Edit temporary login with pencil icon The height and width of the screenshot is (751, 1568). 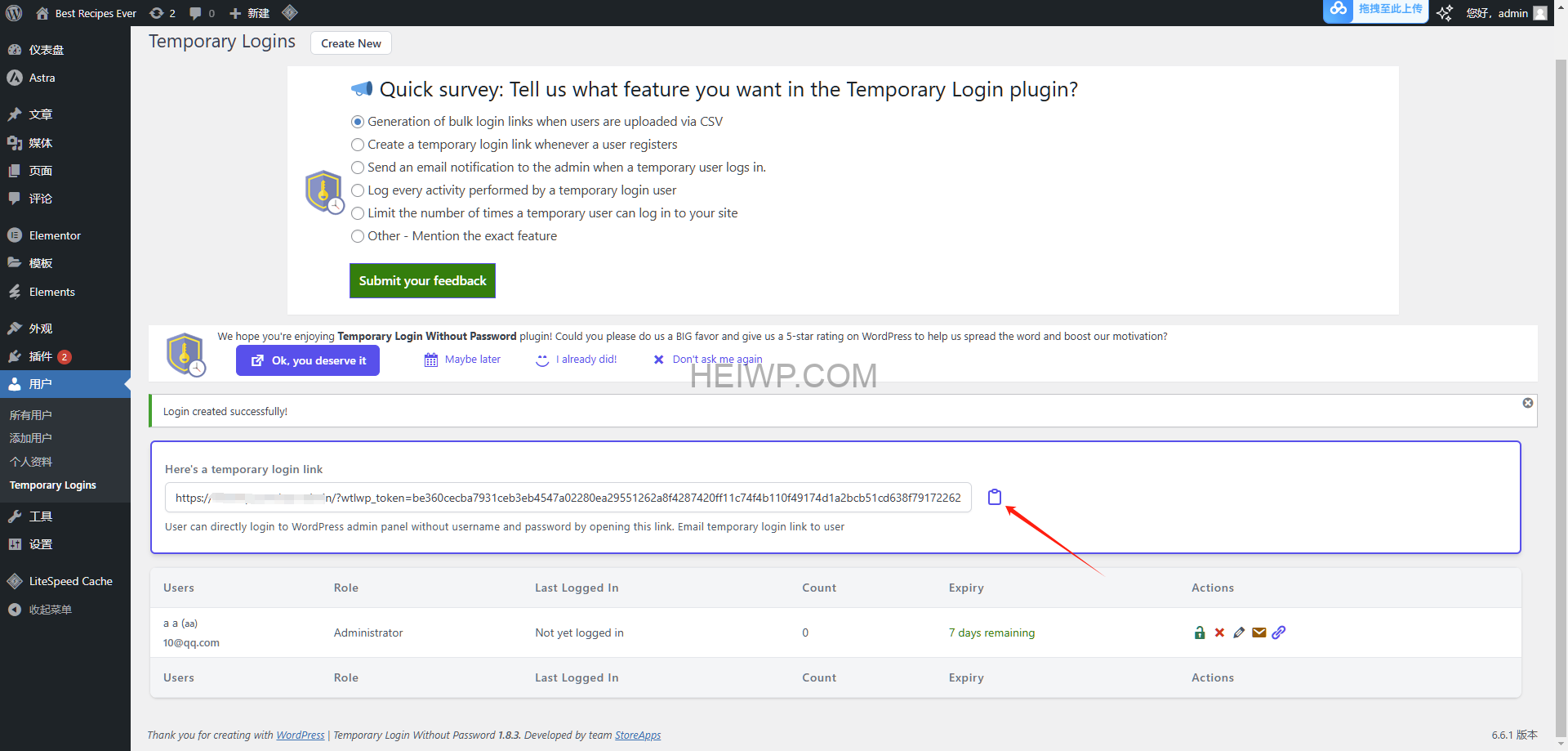click(x=1239, y=633)
